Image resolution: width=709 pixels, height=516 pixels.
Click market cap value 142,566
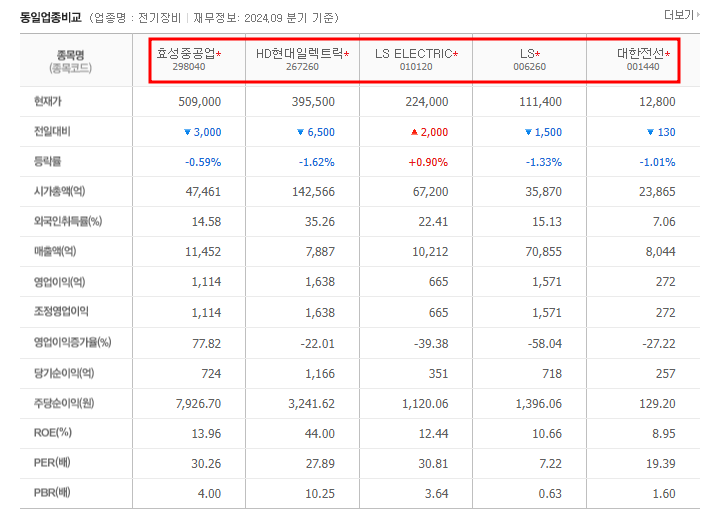(313, 192)
